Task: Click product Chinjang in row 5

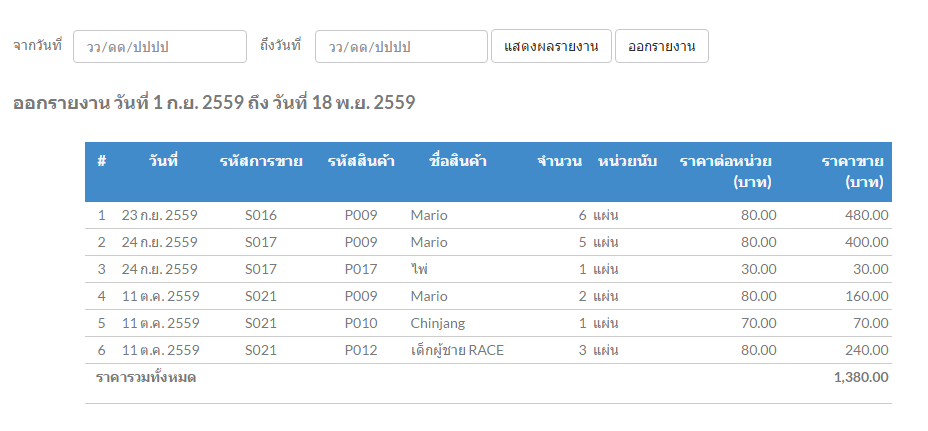Action: (x=438, y=323)
